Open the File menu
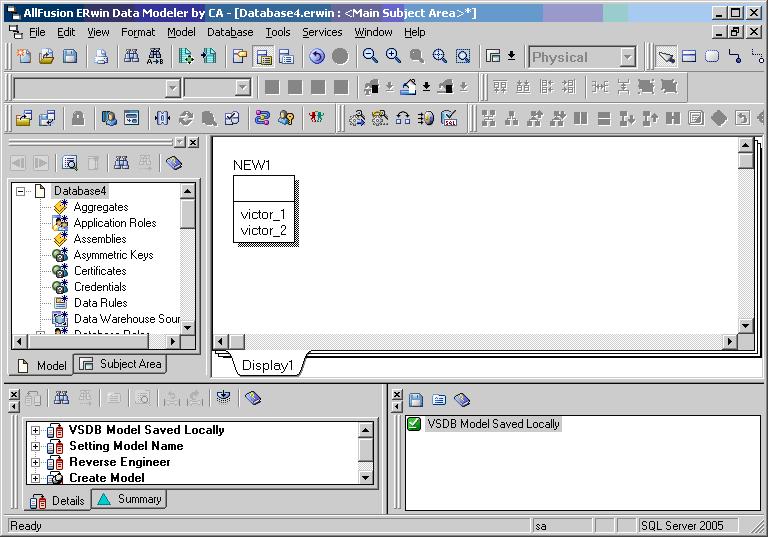The height and width of the screenshot is (537, 768). (37, 32)
